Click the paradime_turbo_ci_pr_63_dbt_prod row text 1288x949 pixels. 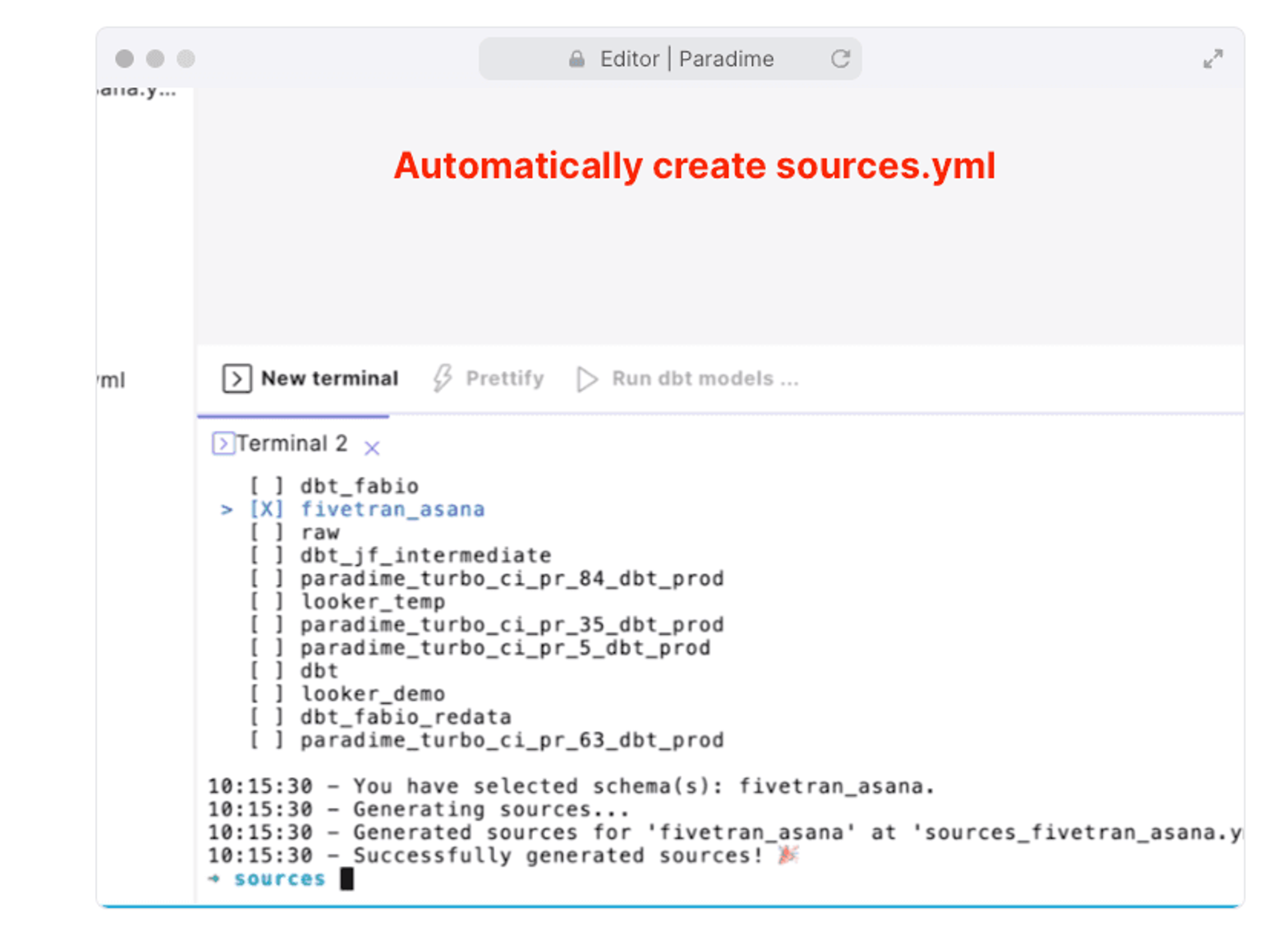tap(512, 741)
